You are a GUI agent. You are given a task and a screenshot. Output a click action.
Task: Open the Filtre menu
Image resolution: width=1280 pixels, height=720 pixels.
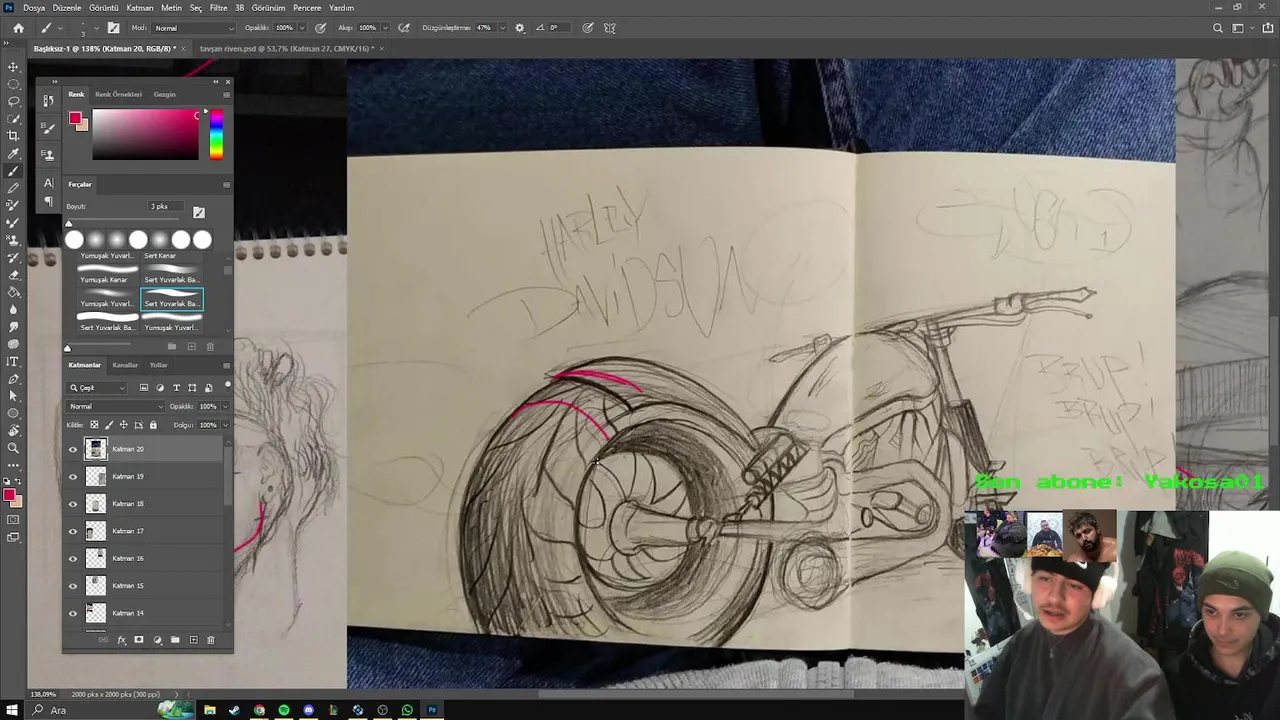pos(218,8)
